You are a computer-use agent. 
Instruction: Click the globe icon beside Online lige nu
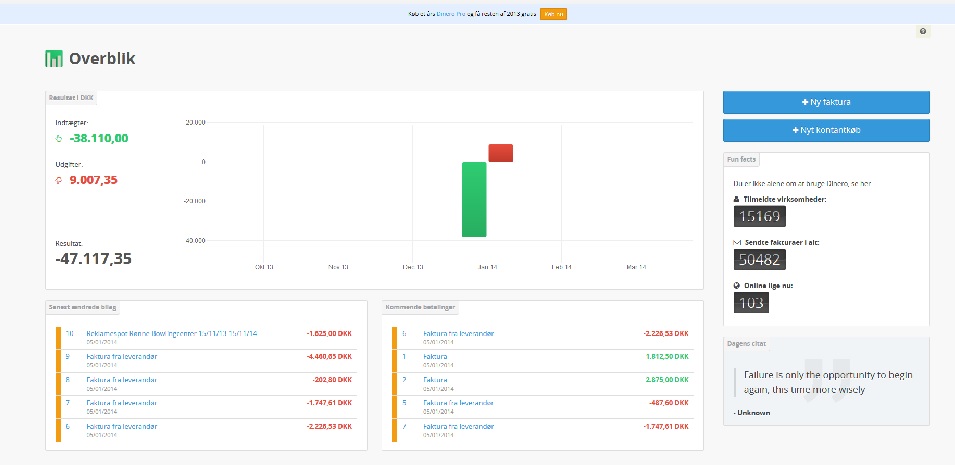(737, 285)
